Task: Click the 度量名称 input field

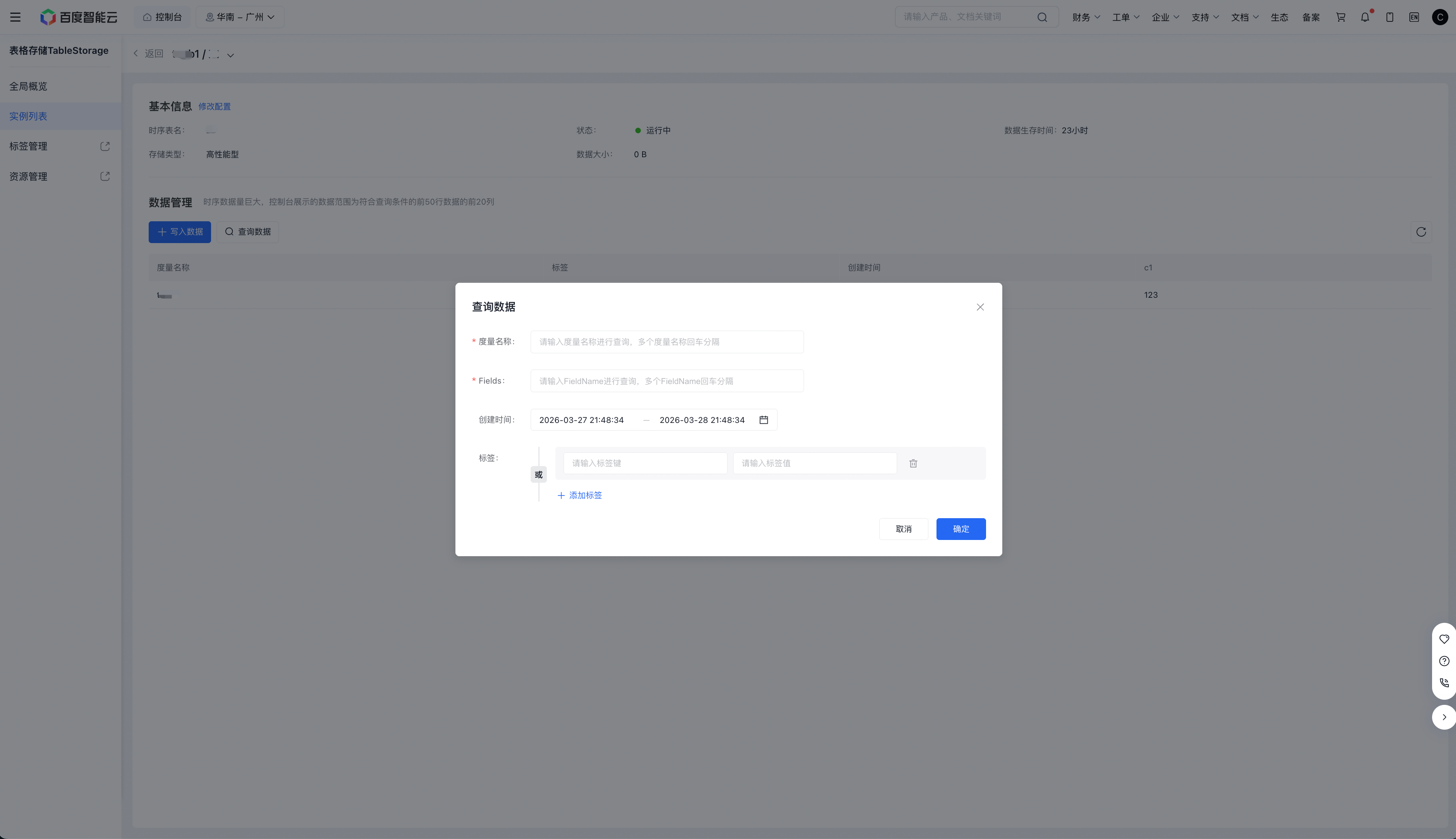Action: pyautogui.click(x=666, y=342)
